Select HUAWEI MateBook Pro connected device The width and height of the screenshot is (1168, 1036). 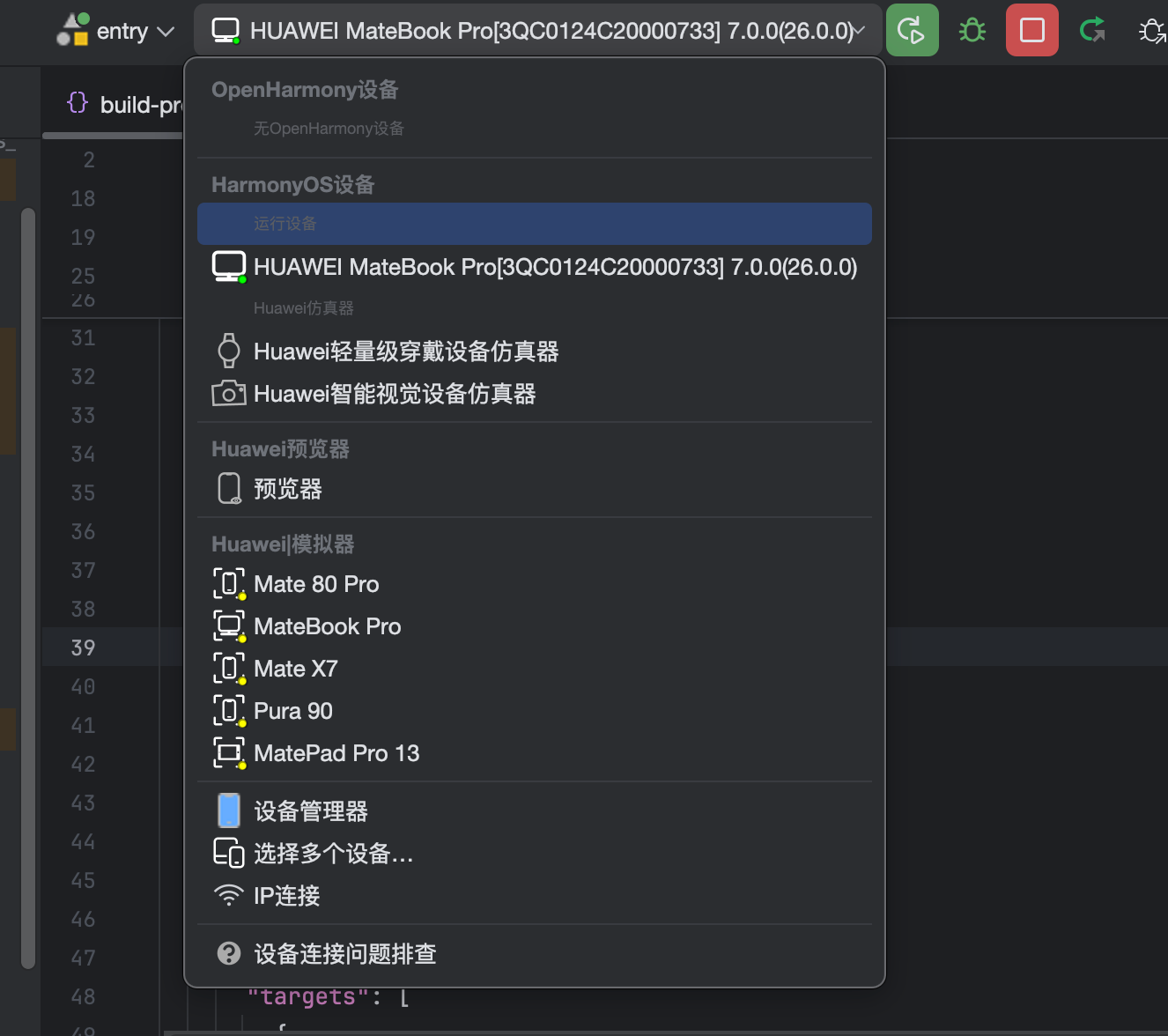pyautogui.click(x=535, y=267)
